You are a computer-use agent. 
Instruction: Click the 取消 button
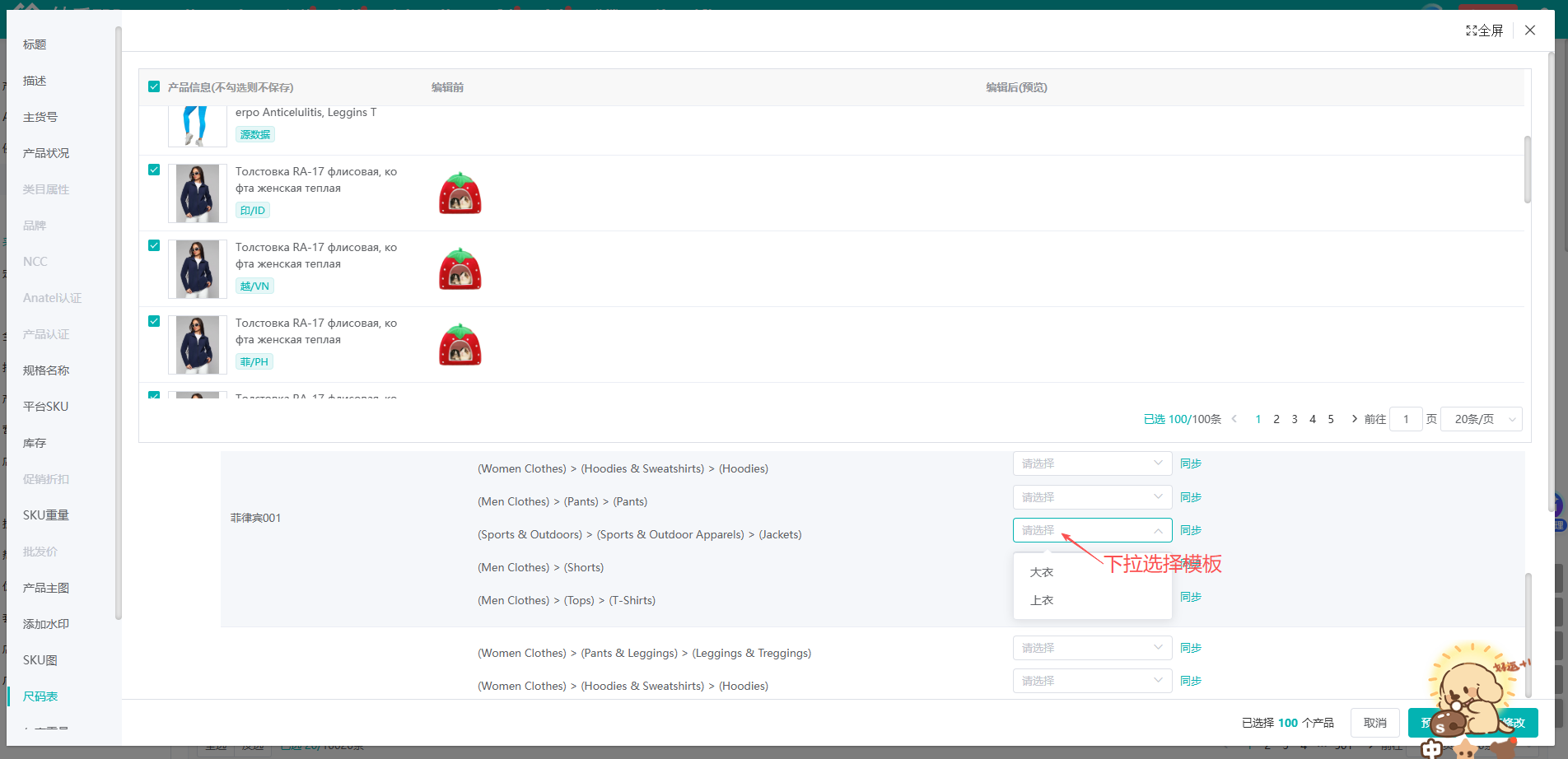click(1375, 723)
